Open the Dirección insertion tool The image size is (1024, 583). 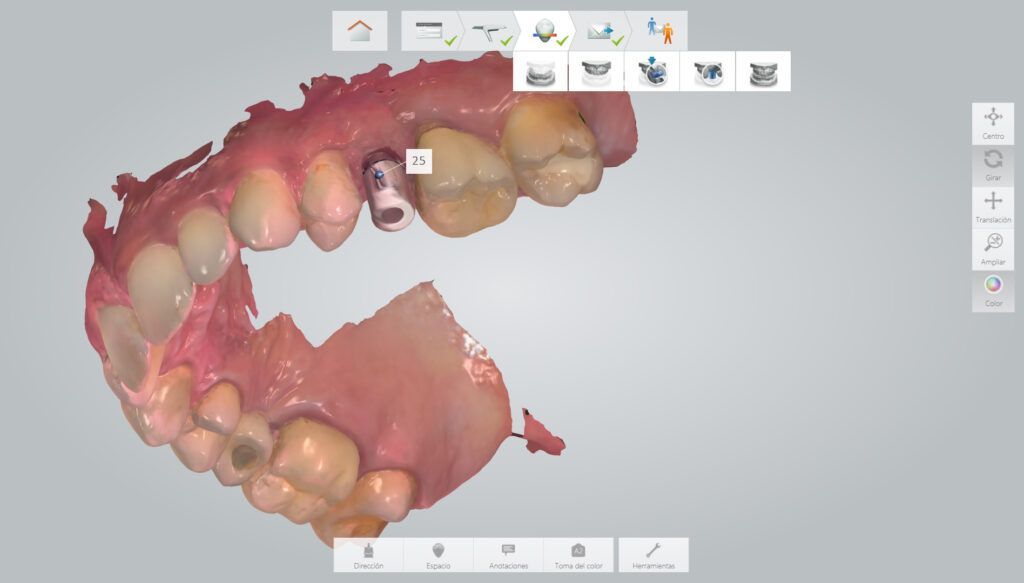click(x=368, y=555)
